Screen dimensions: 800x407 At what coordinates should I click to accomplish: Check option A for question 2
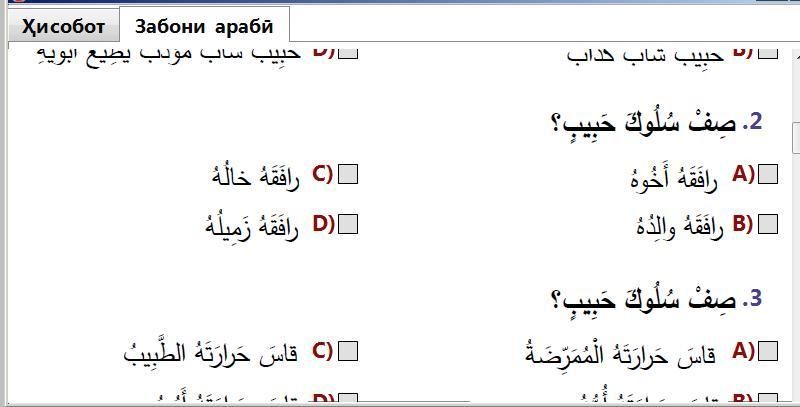pos(768,175)
